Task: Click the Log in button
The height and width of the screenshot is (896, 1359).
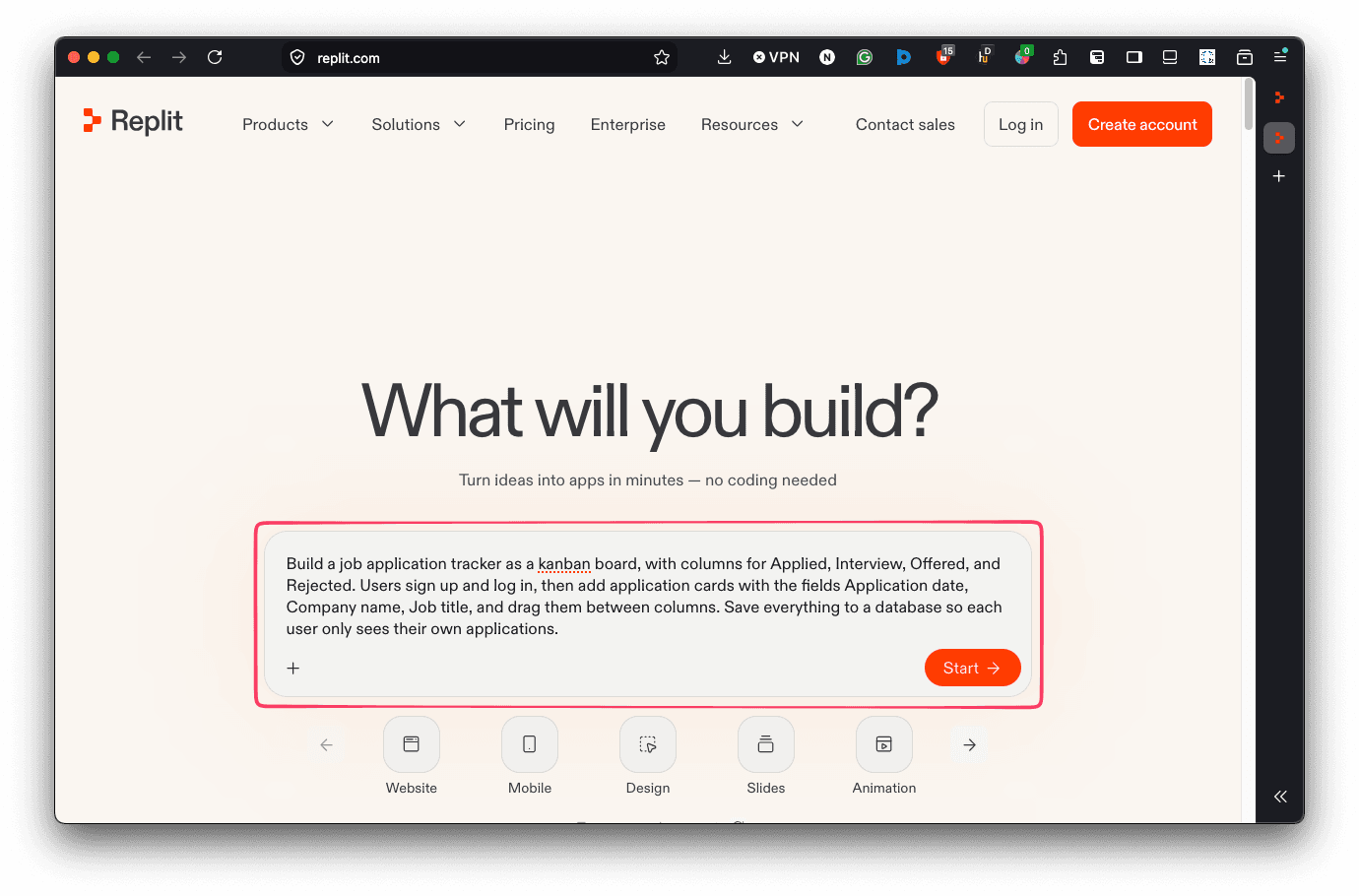Action: (1021, 124)
